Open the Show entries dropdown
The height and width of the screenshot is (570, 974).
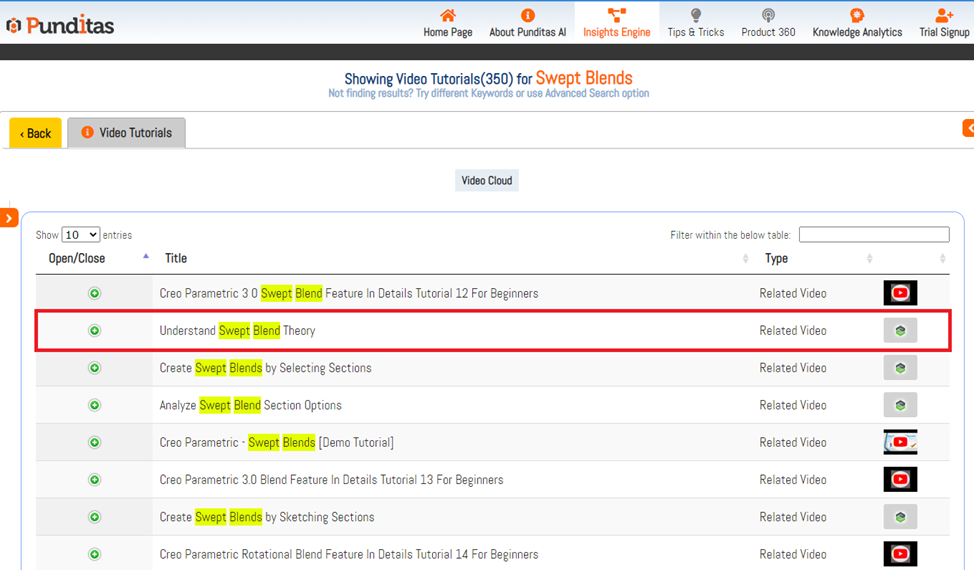pyautogui.click(x=80, y=235)
